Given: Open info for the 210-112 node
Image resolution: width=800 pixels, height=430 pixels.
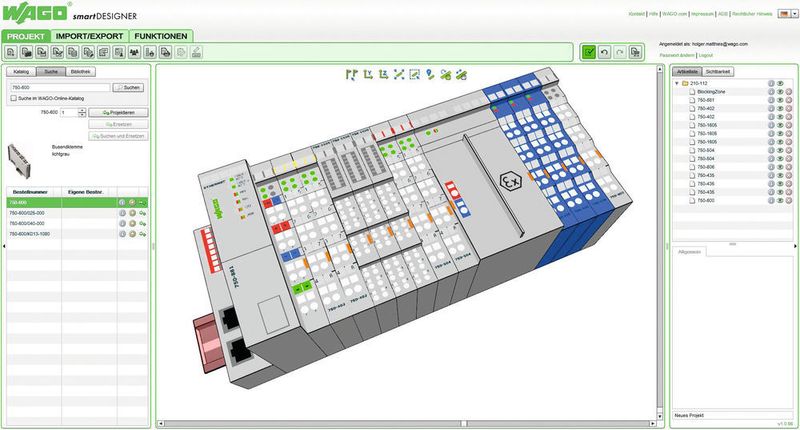Looking at the screenshot, I should coord(771,83).
